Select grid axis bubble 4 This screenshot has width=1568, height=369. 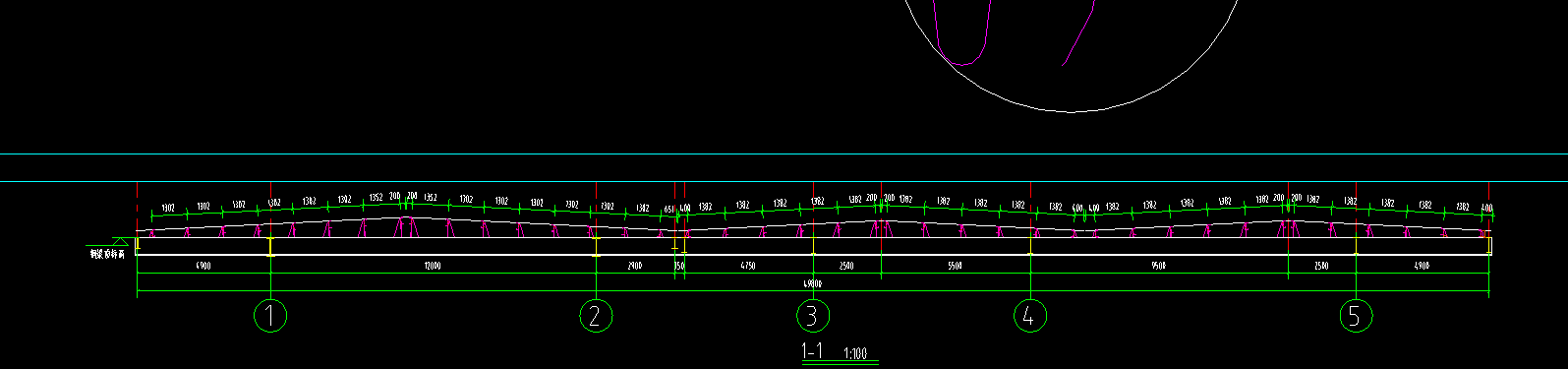point(1029,316)
